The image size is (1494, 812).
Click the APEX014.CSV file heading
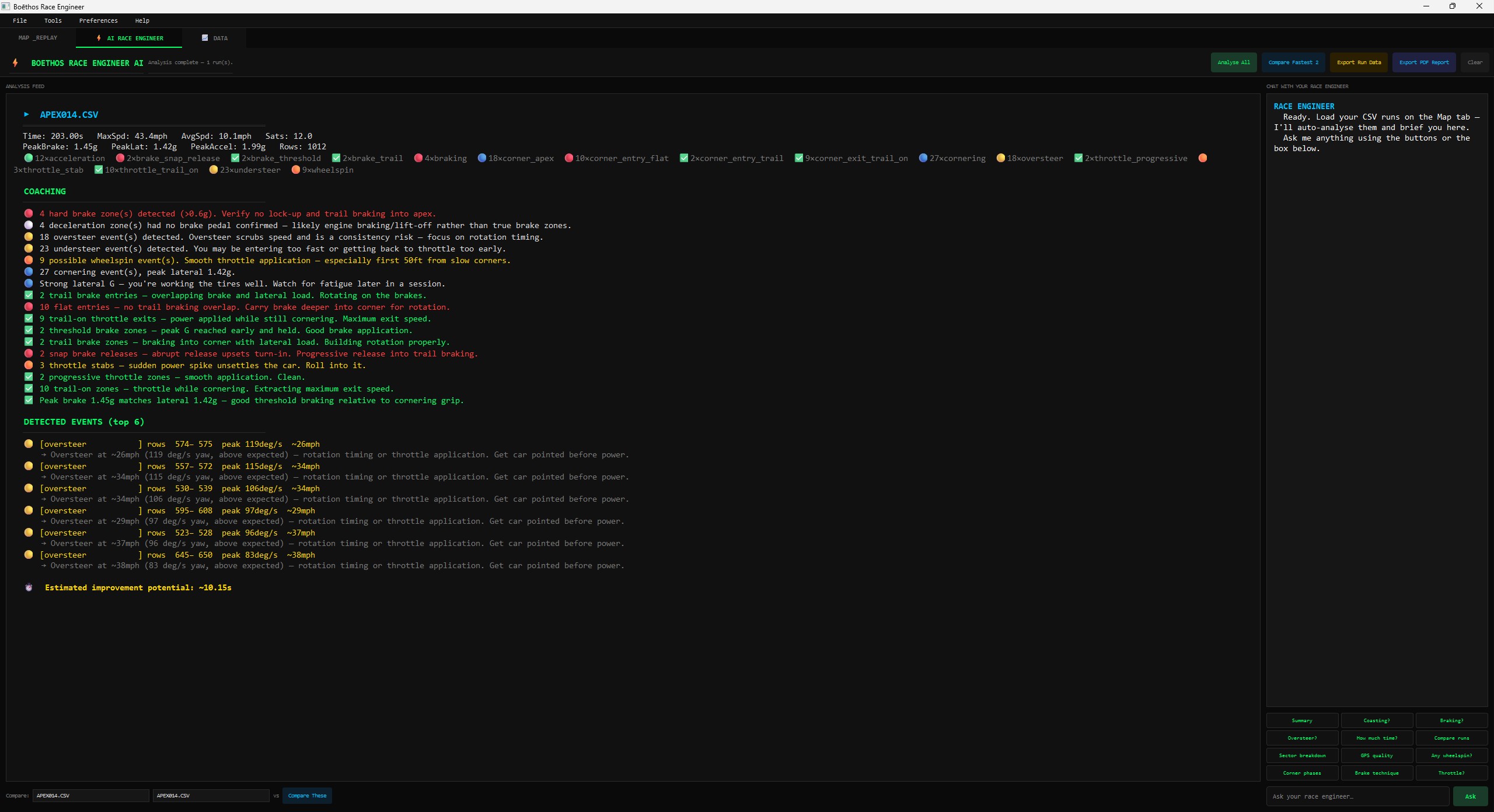(69, 115)
